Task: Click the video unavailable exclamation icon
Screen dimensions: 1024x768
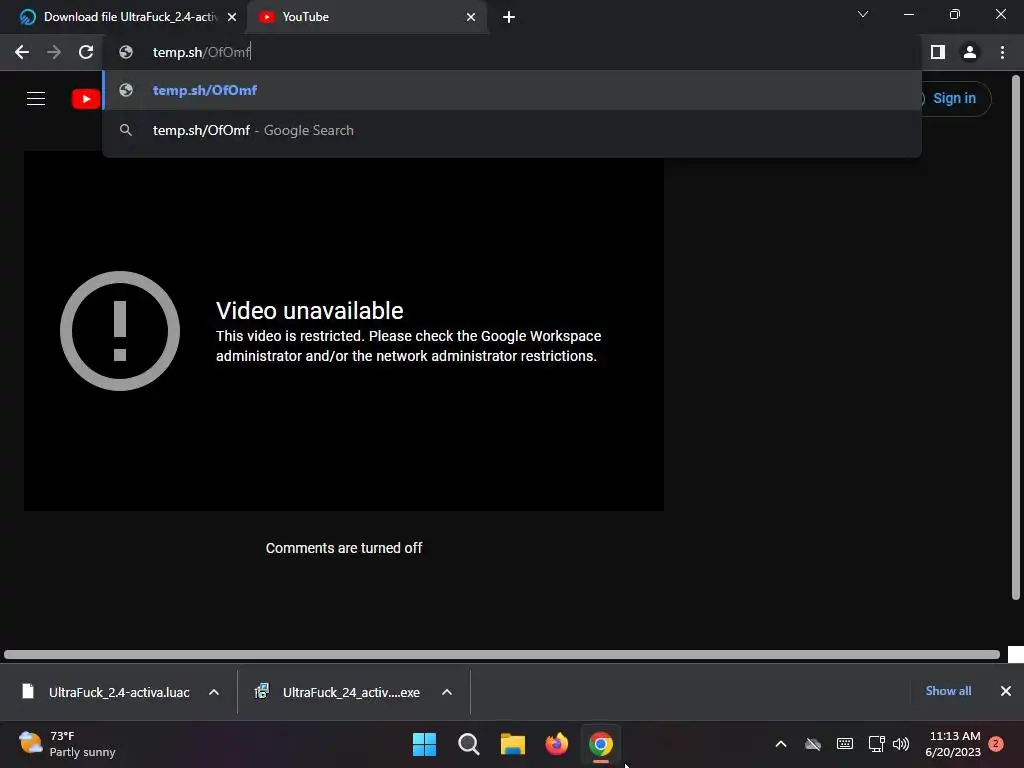Action: (x=120, y=331)
